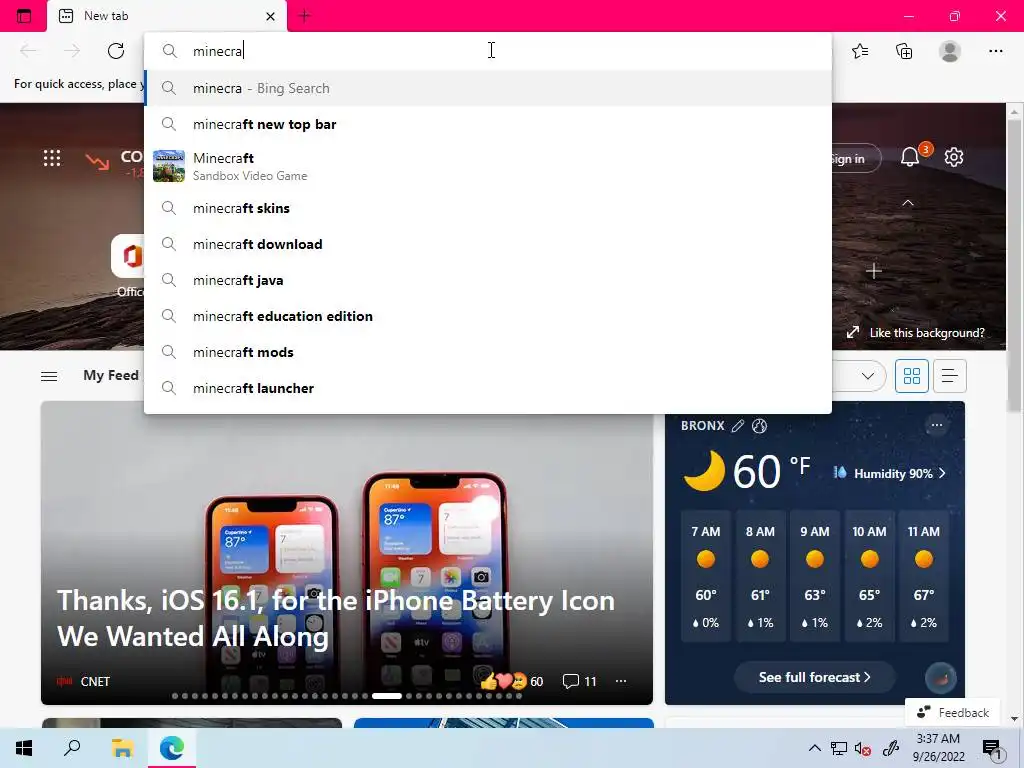Click Microsoft Edge taskbar icon
The width and height of the screenshot is (1024, 768).
(x=172, y=748)
